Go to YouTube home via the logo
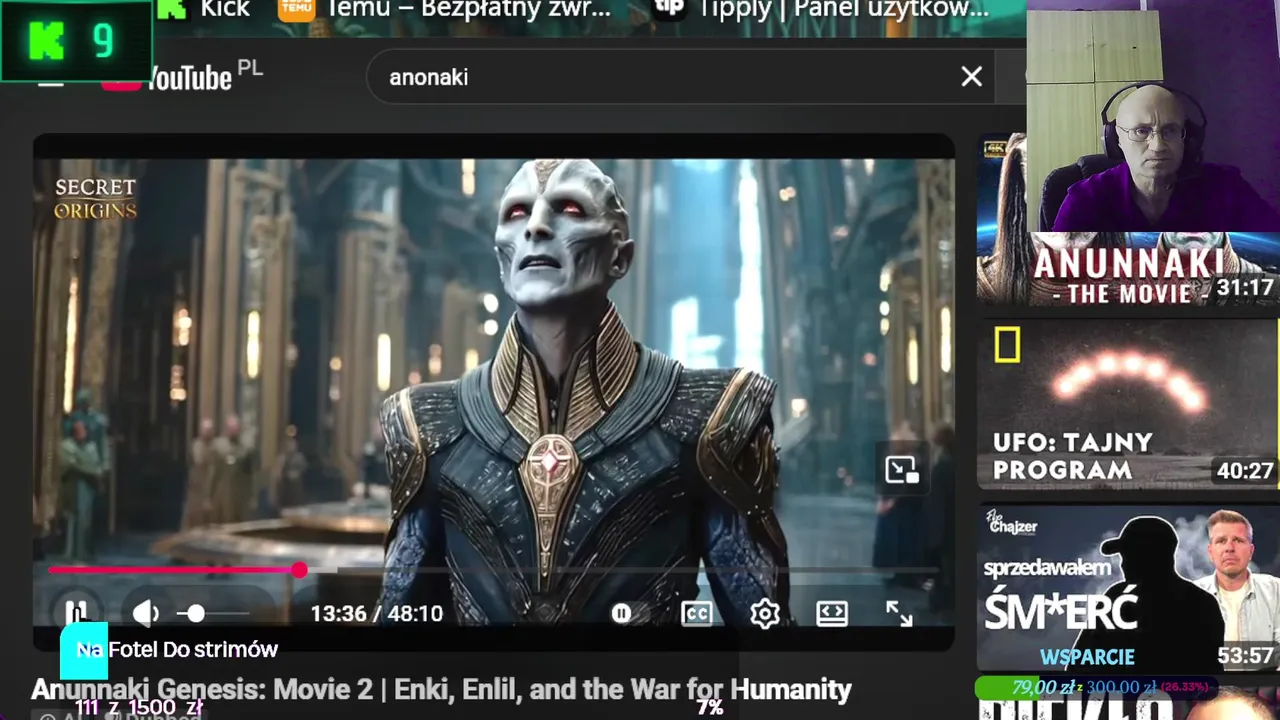 pos(182,77)
